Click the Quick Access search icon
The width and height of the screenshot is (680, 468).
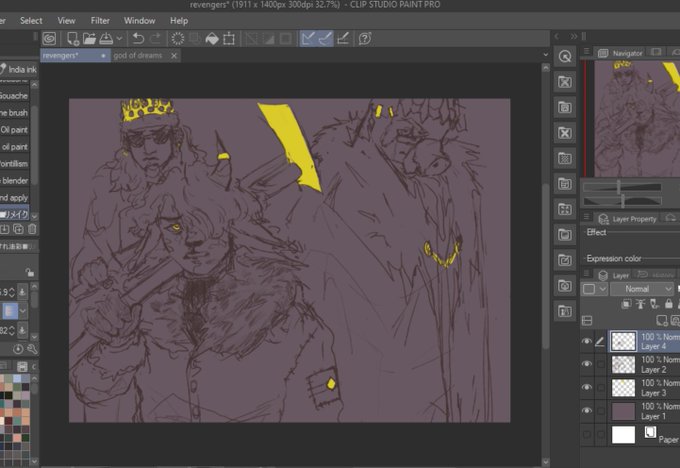565,56
